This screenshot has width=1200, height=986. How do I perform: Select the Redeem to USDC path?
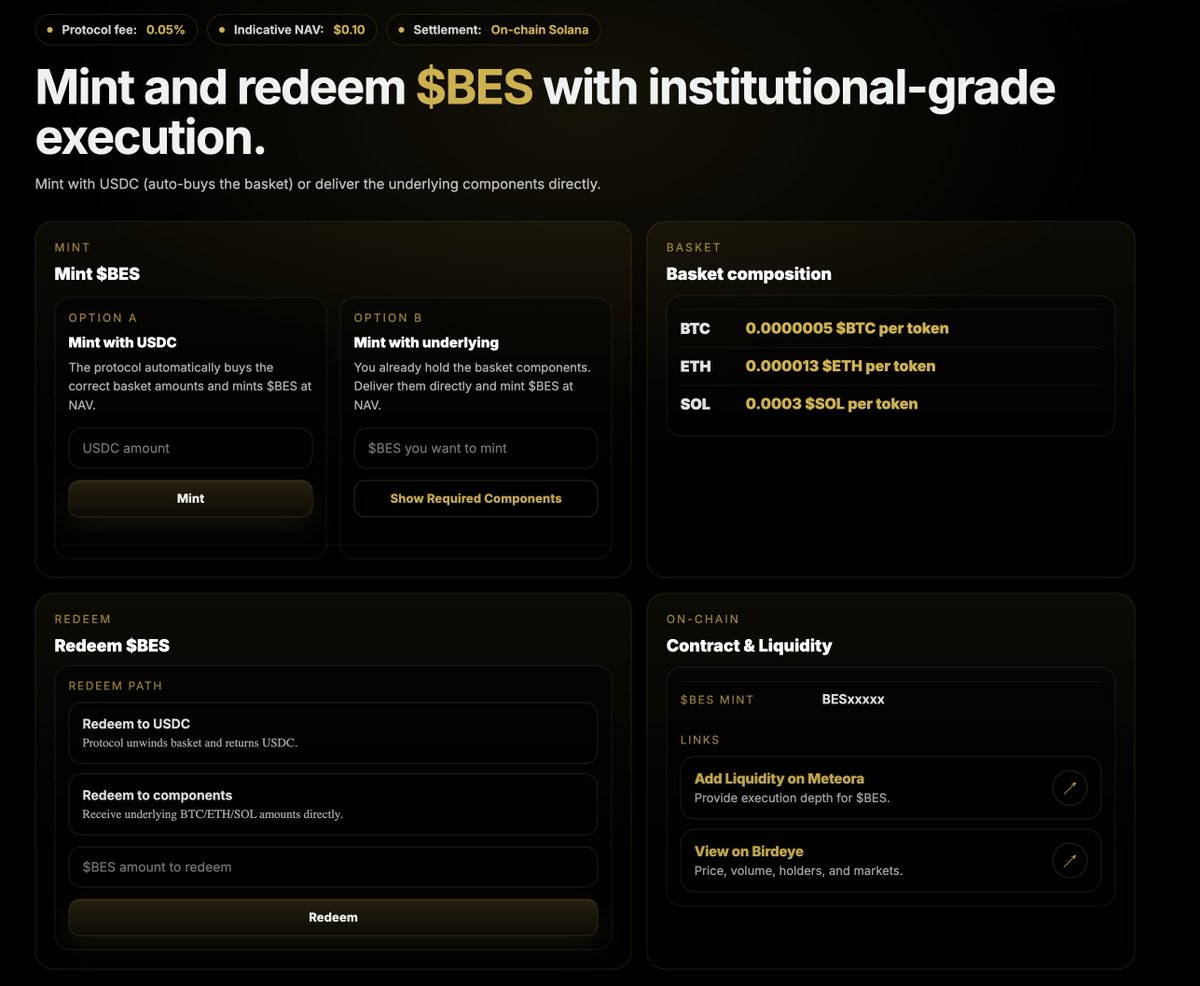(x=333, y=732)
